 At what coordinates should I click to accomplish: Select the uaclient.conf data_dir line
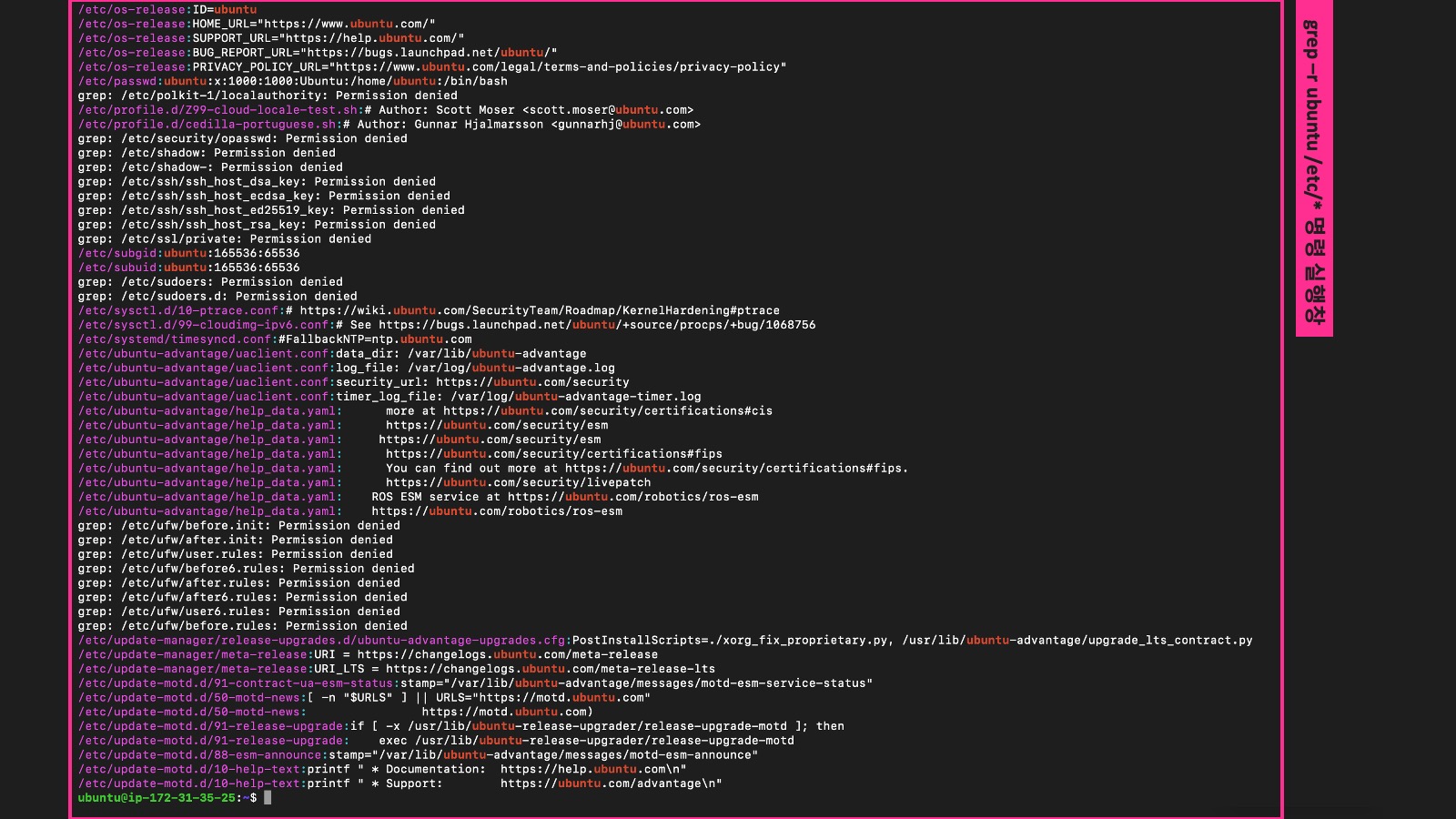pyautogui.click(x=332, y=354)
